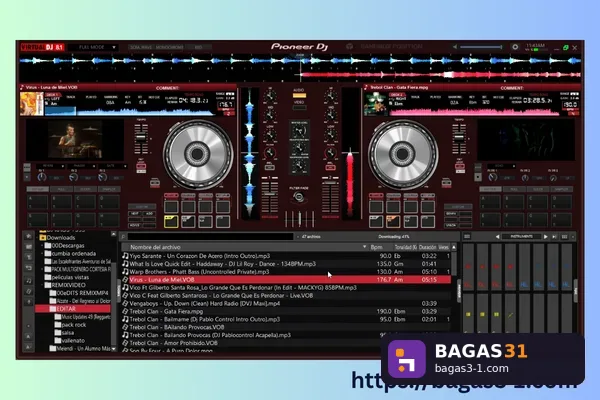Click the left deck jog wheel
600x400 pixels.
pyautogui.click(x=198, y=154)
